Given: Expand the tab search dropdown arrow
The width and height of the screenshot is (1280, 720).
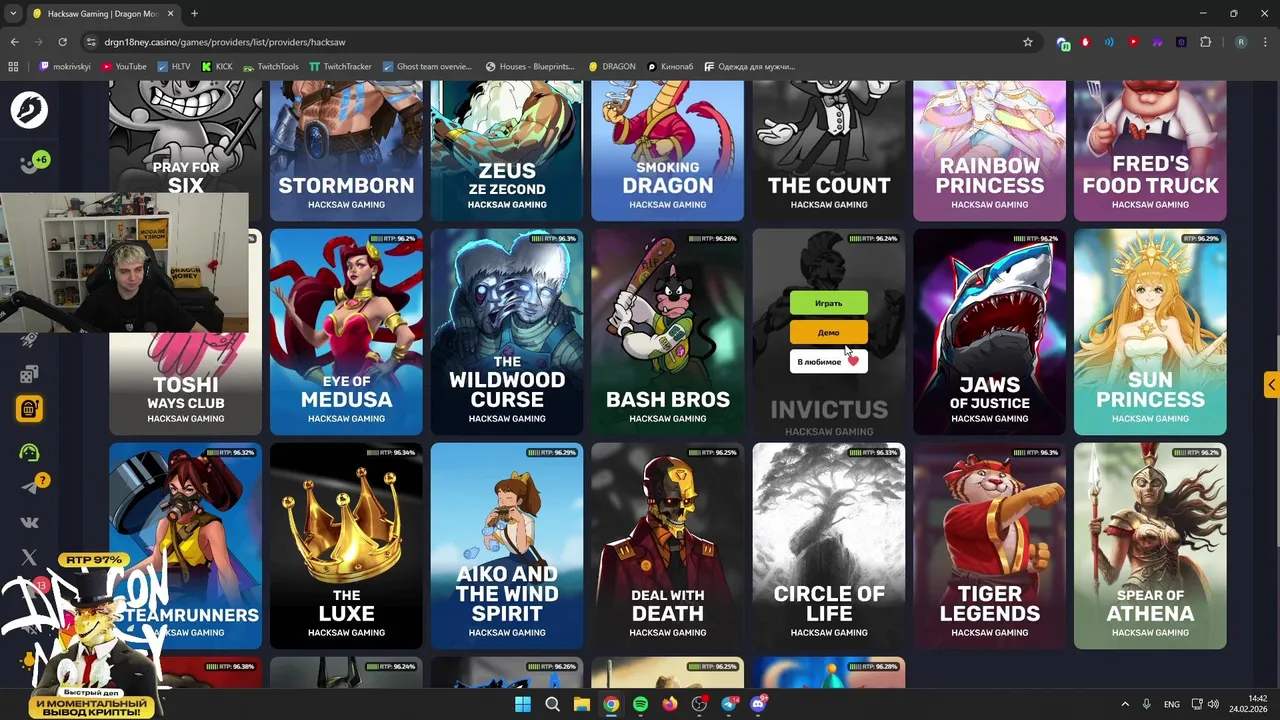Looking at the screenshot, I should 13,14.
